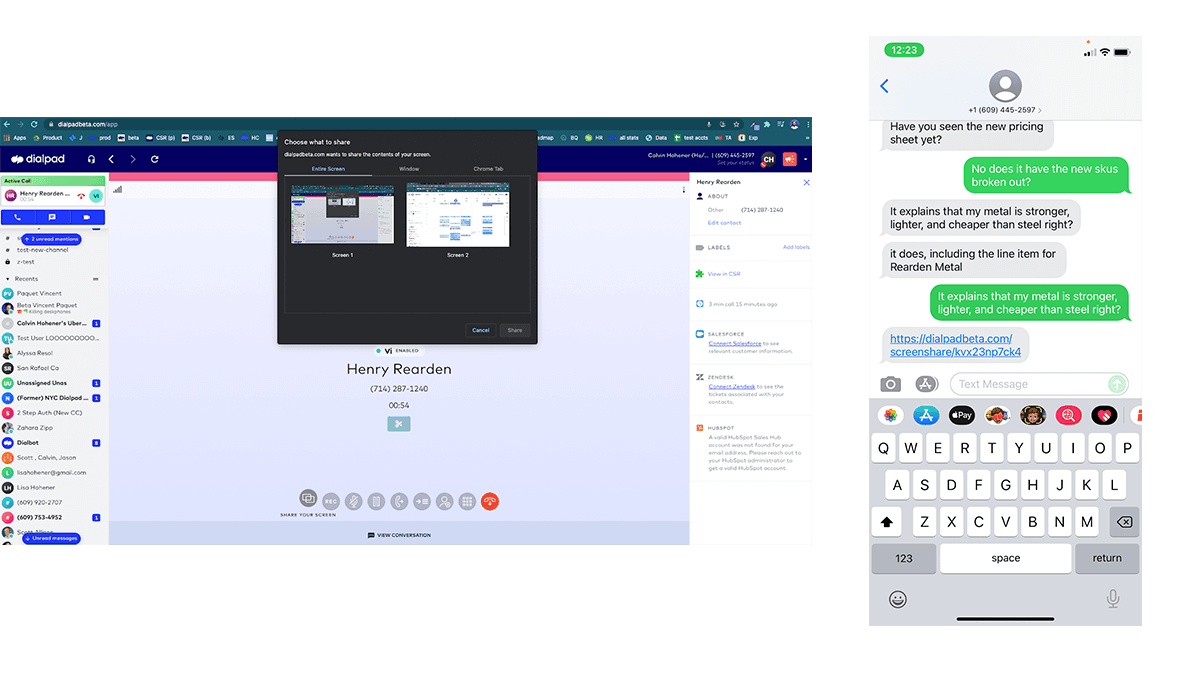Mute the microphone on the call
1177x681 pixels.
[x=354, y=502]
